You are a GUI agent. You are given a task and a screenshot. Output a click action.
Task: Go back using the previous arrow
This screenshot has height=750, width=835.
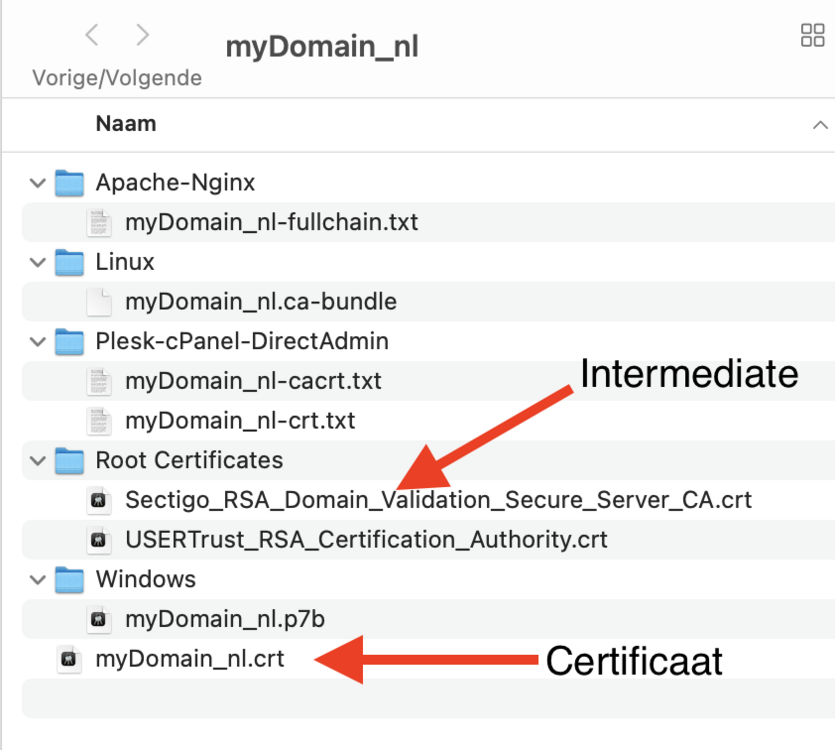click(92, 36)
